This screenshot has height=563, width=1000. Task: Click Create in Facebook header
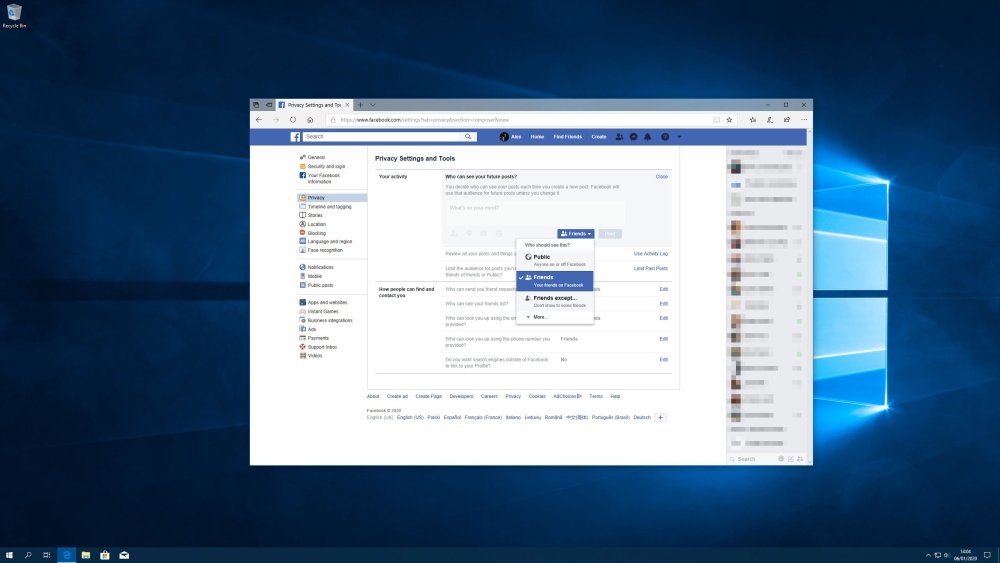598,136
